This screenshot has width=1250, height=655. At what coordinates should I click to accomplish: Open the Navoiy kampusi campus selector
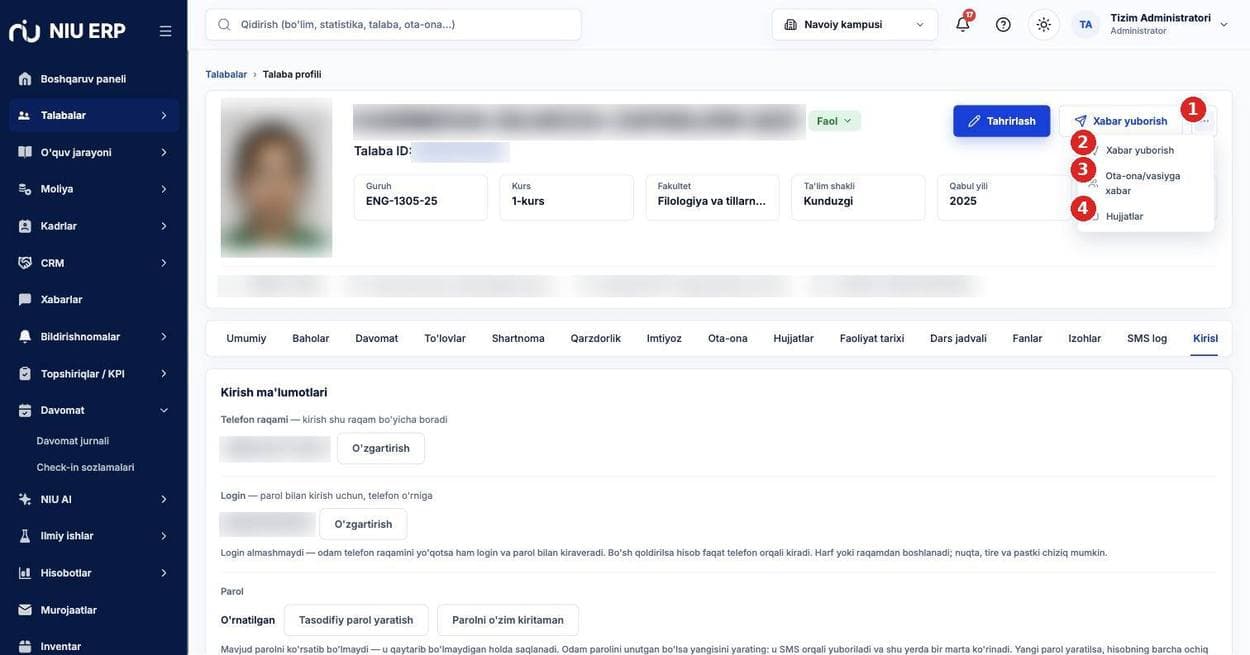point(855,24)
